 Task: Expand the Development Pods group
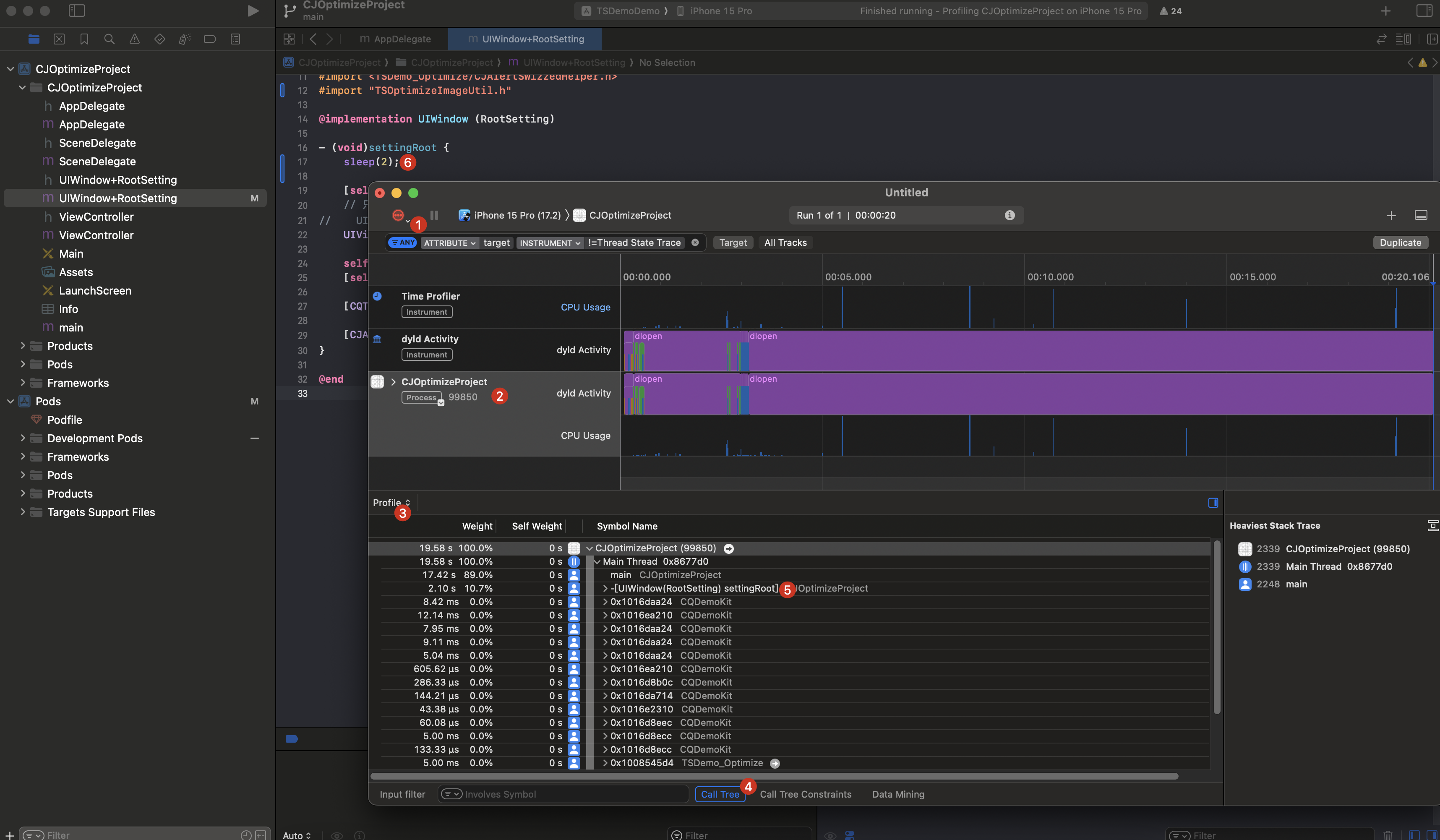22,438
